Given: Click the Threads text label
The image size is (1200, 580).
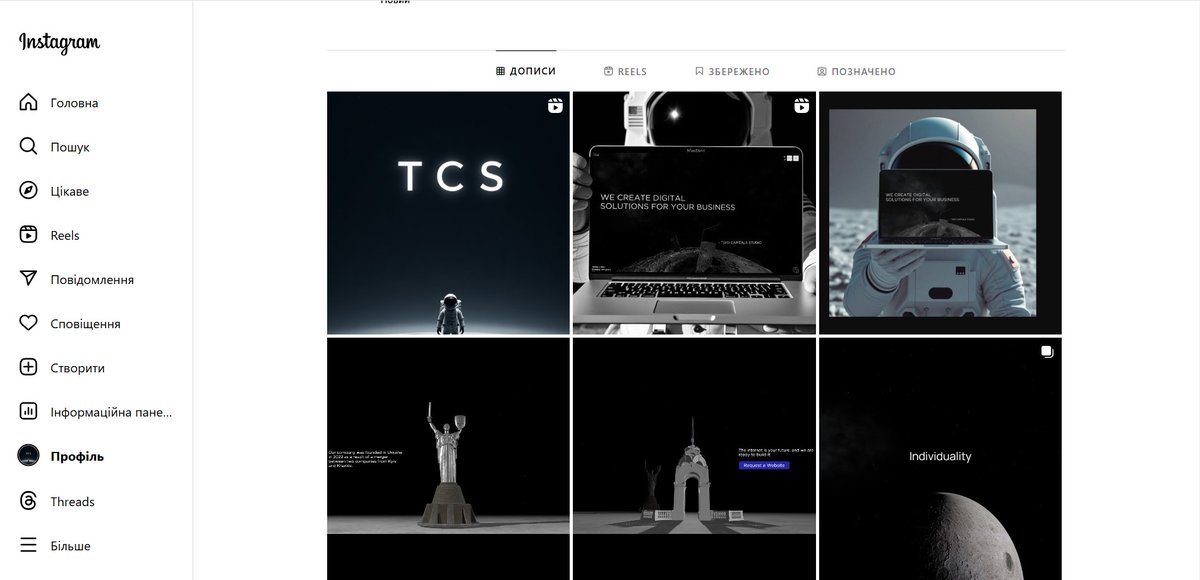Looking at the screenshot, I should [73, 501].
